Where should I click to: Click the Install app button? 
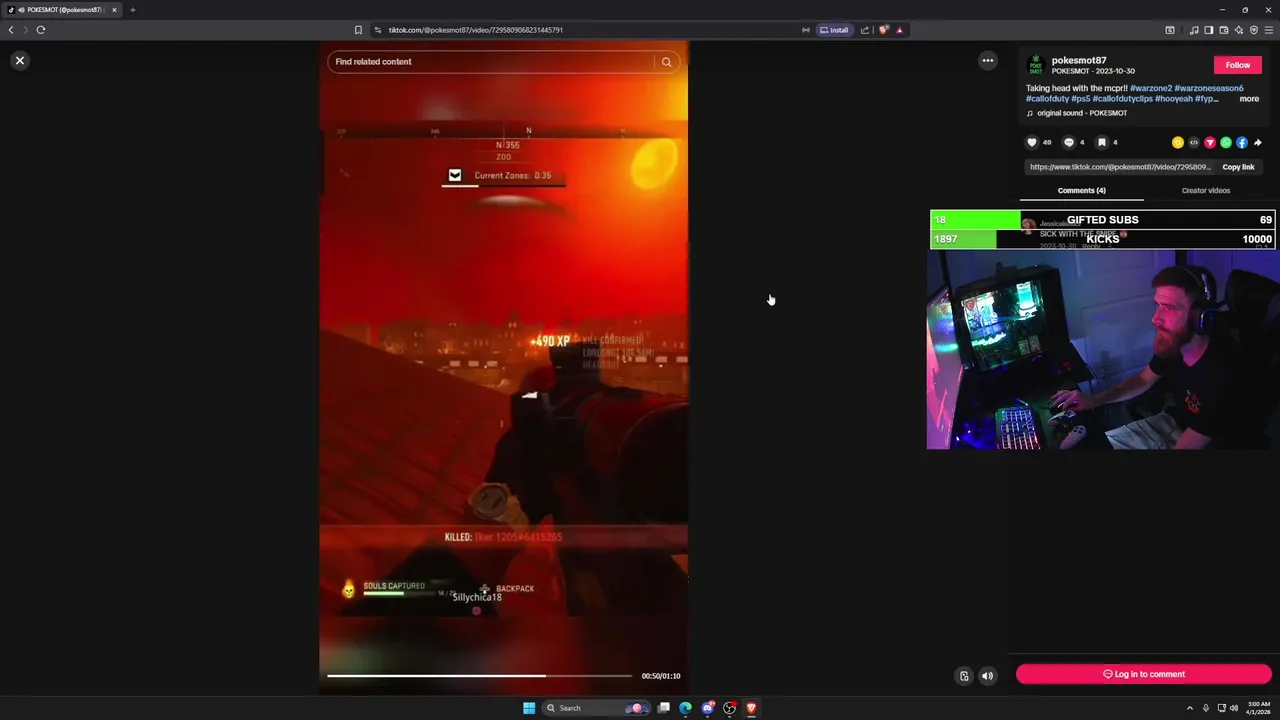click(834, 30)
